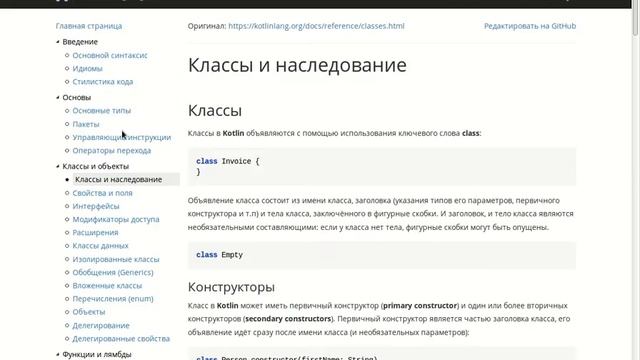Screen dimensions: 640x360
Task: Open Изолированные классы page
Action: tap(116, 259)
